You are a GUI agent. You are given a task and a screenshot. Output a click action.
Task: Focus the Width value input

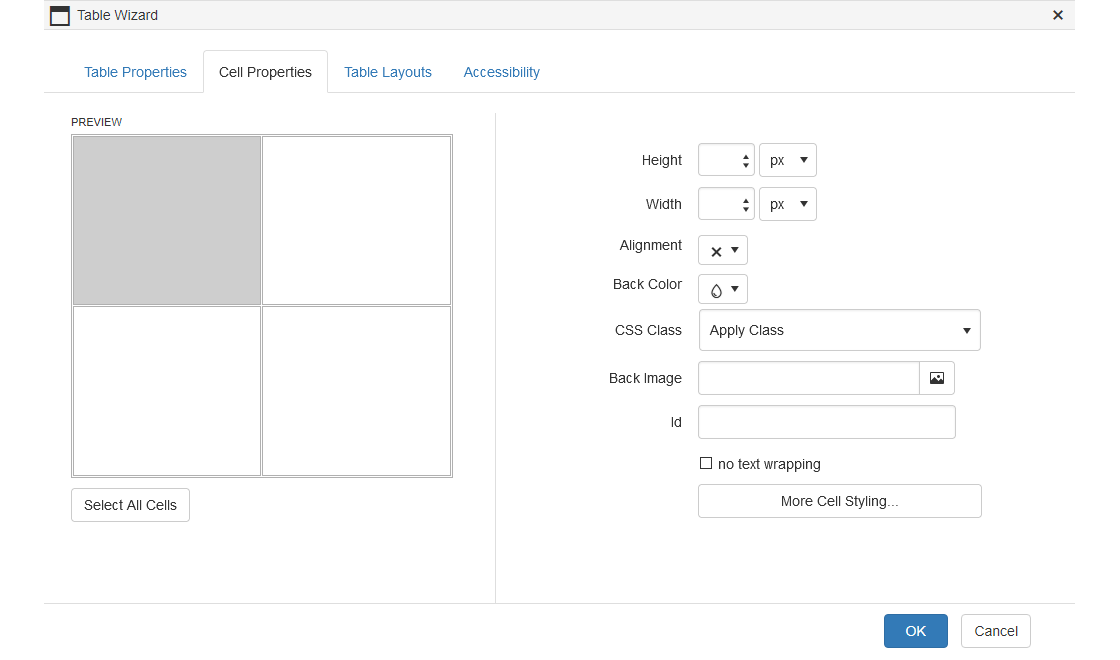(719, 204)
